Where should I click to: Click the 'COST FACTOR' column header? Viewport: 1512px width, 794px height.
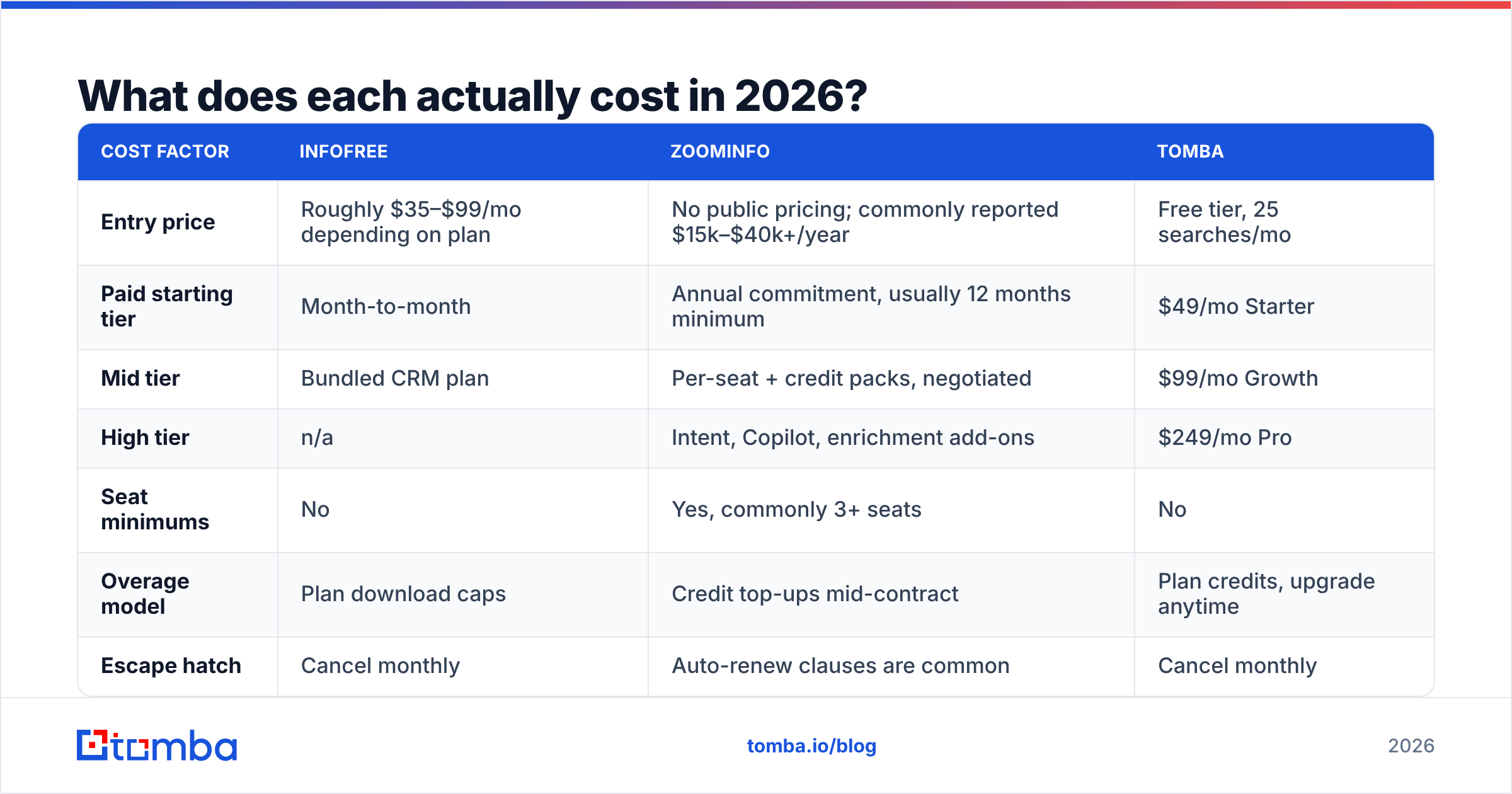[x=165, y=151]
